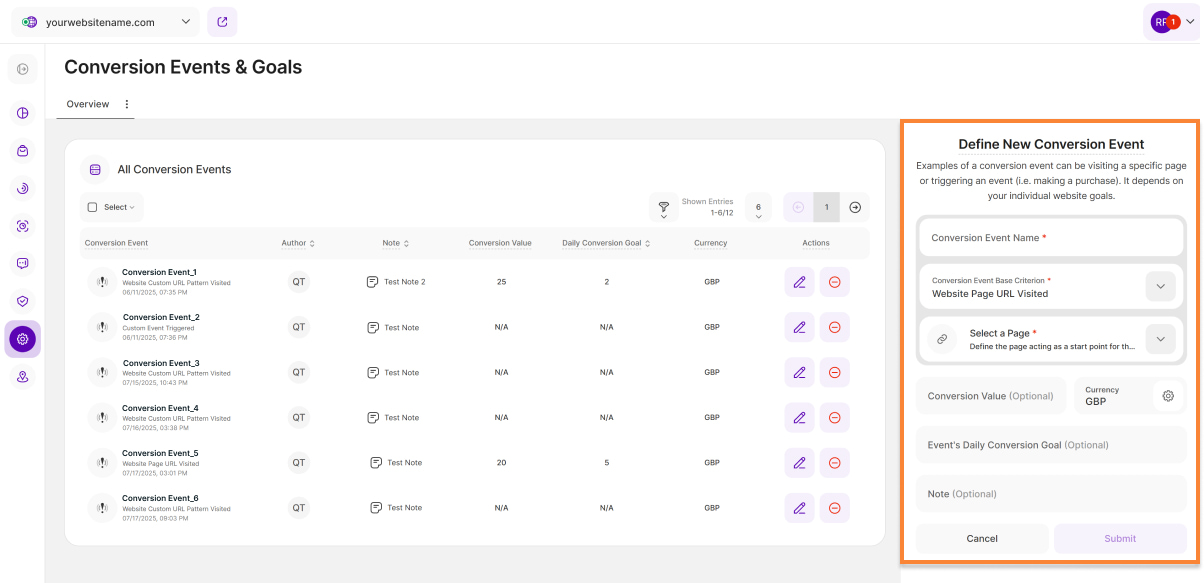Change shown entries count dropdown
This screenshot has height=583, width=1204.
pyautogui.click(x=758, y=208)
